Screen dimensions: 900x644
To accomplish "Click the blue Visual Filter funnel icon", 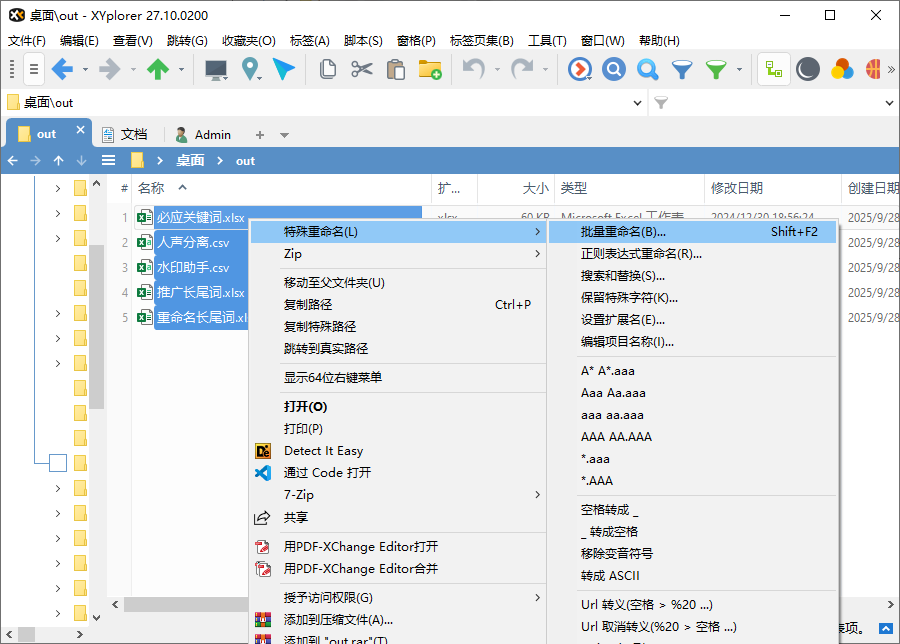I will [682, 69].
